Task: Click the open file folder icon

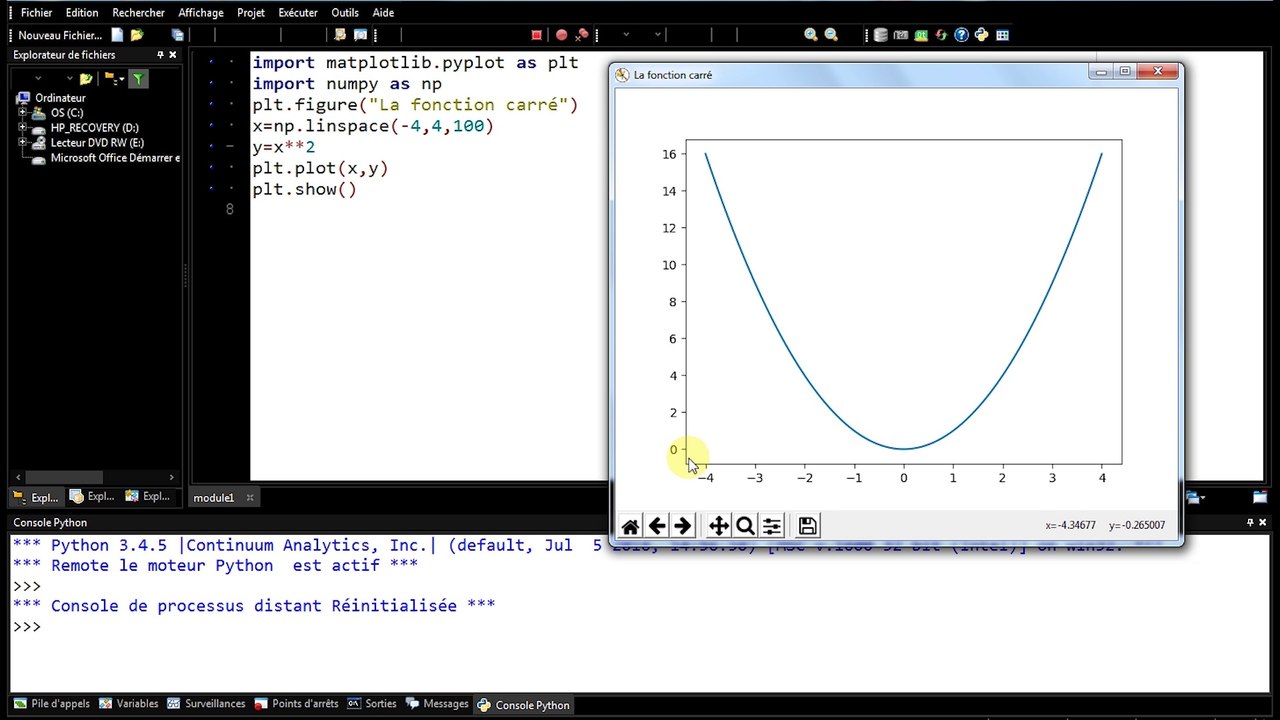Action: pos(137,35)
